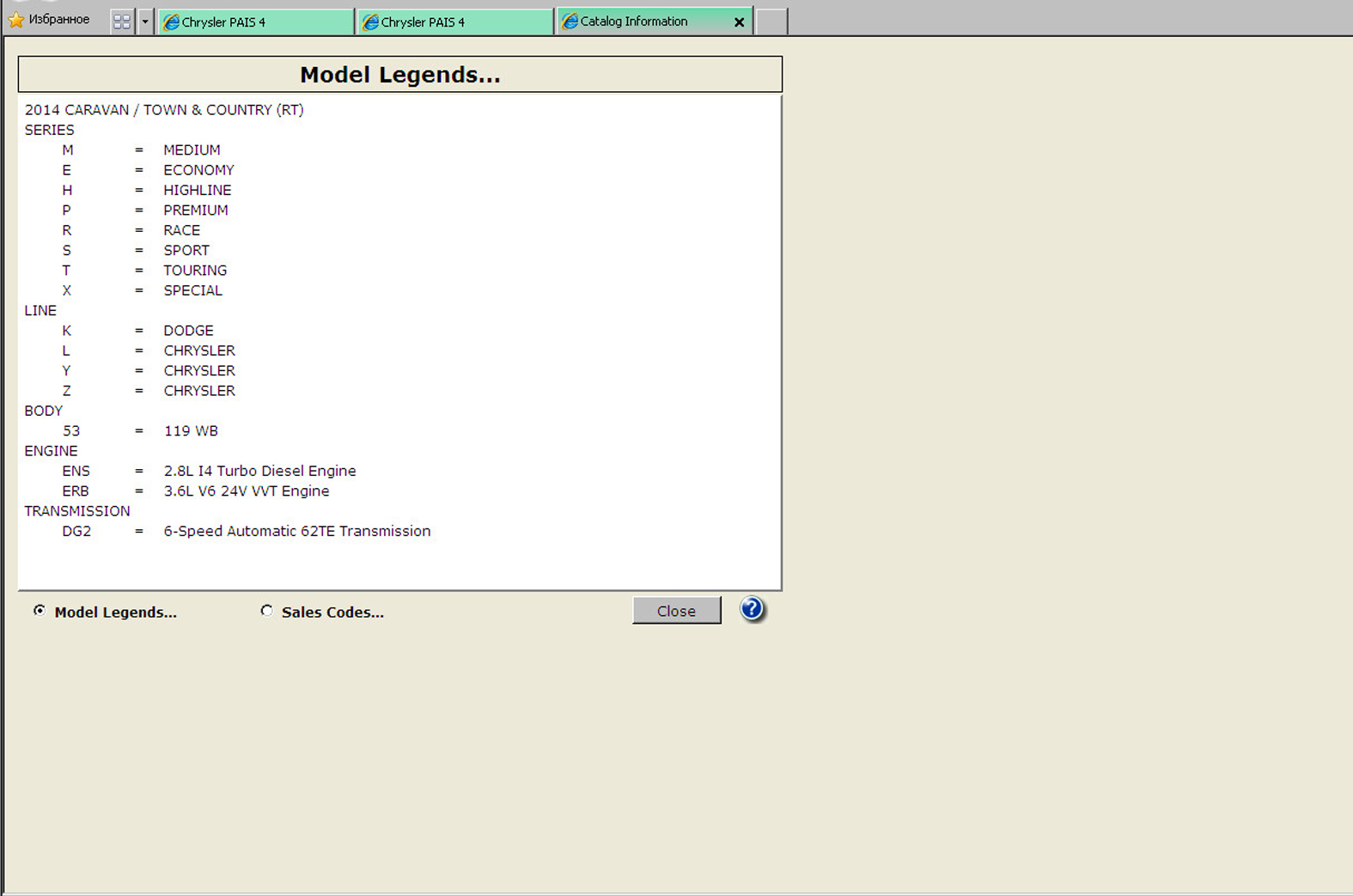The width and height of the screenshot is (1353, 896).
Task: Open the Quick Tabs grid view
Action: [122, 21]
